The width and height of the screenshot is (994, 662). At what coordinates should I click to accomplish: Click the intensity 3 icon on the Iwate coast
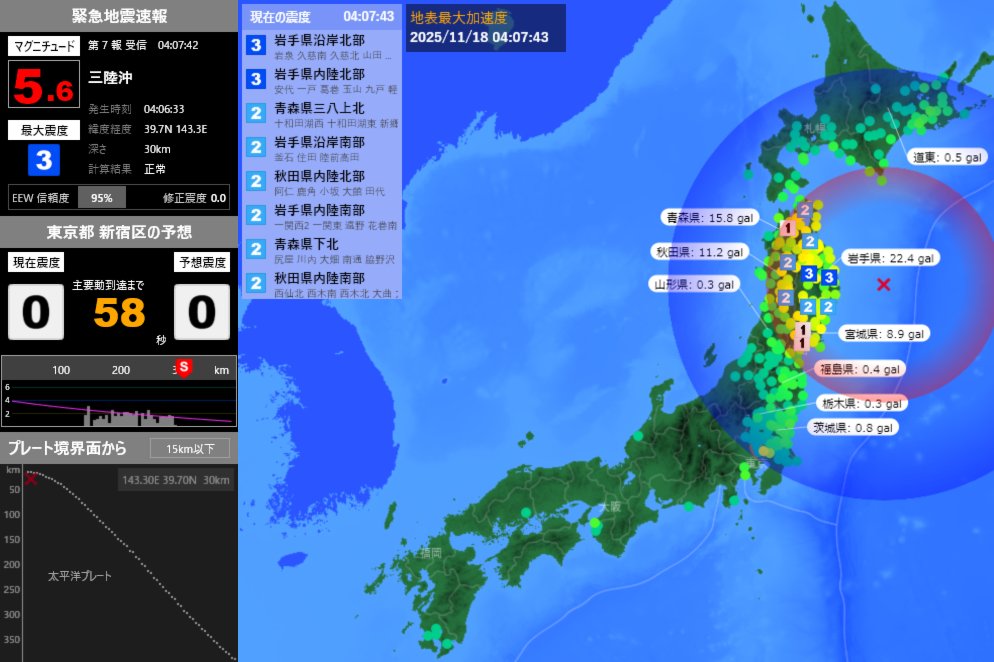click(827, 278)
